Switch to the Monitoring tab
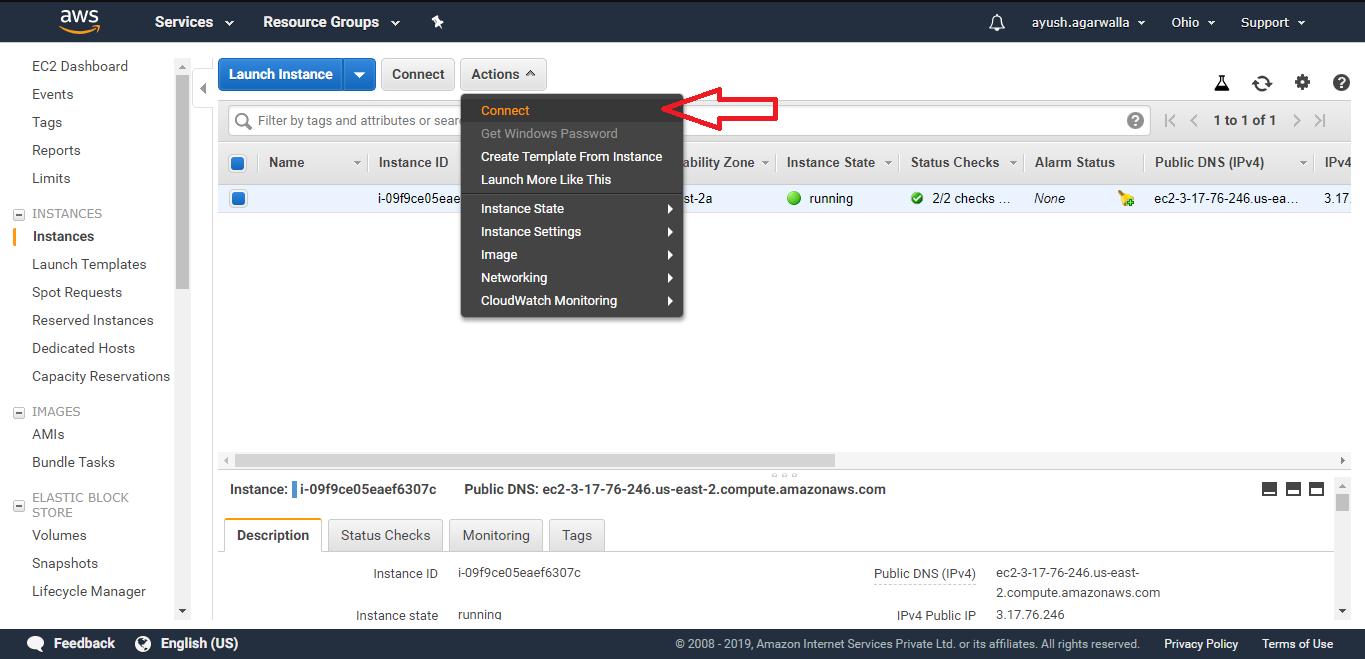 click(496, 535)
